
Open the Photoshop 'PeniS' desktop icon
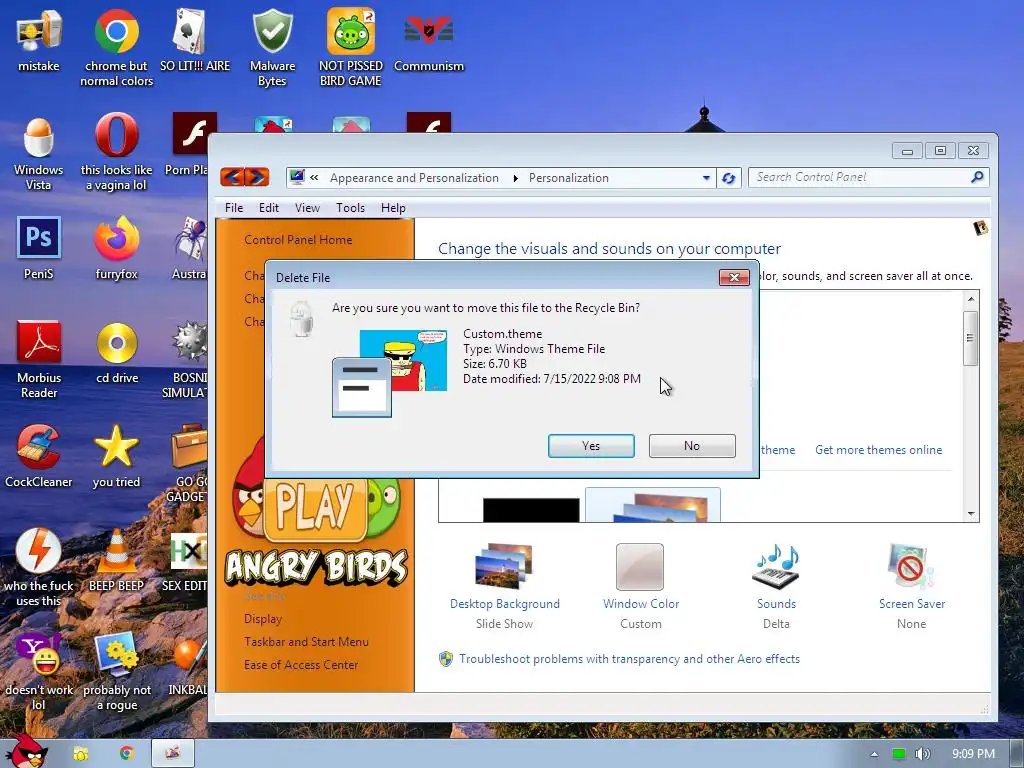point(39,248)
